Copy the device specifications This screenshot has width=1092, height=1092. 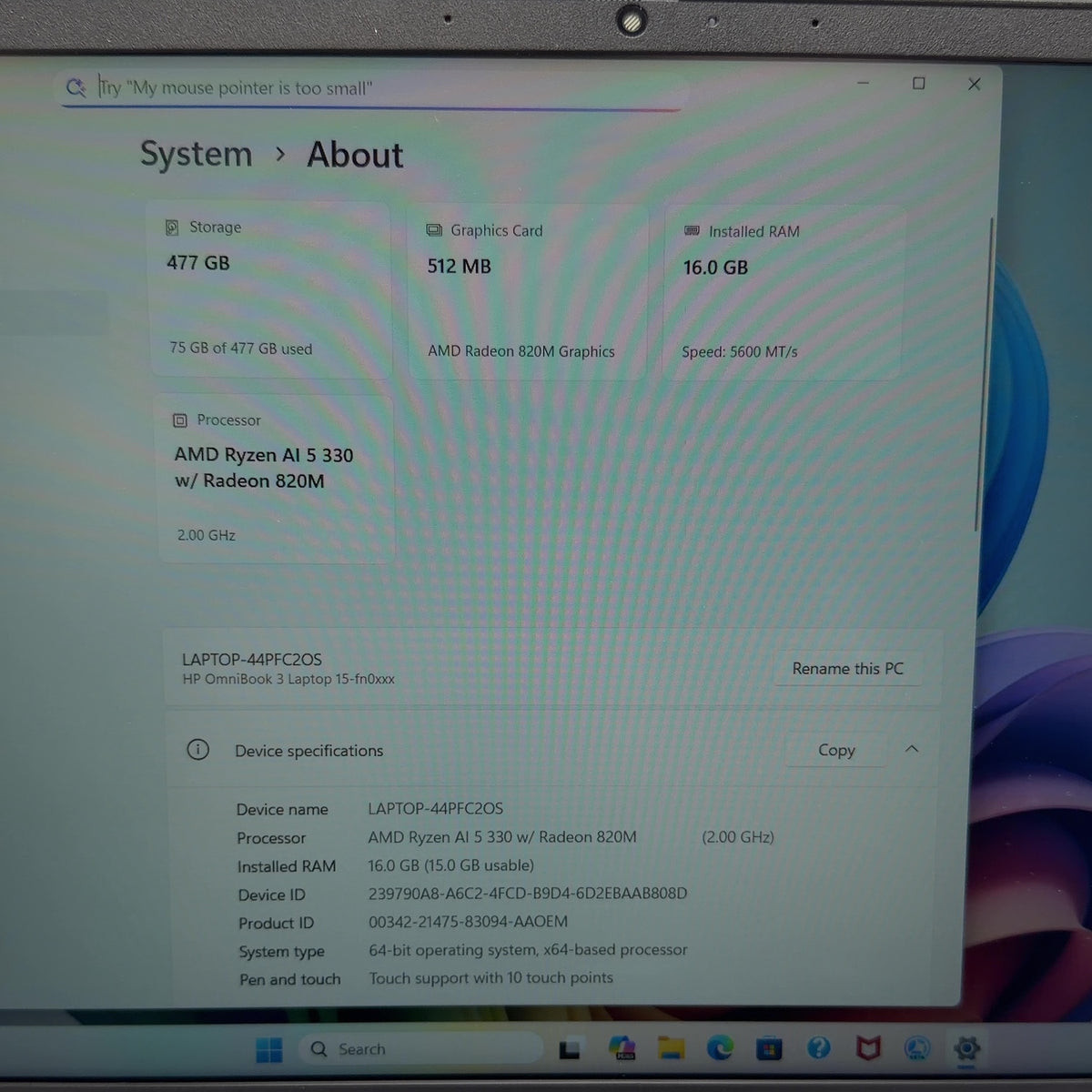tap(836, 750)
